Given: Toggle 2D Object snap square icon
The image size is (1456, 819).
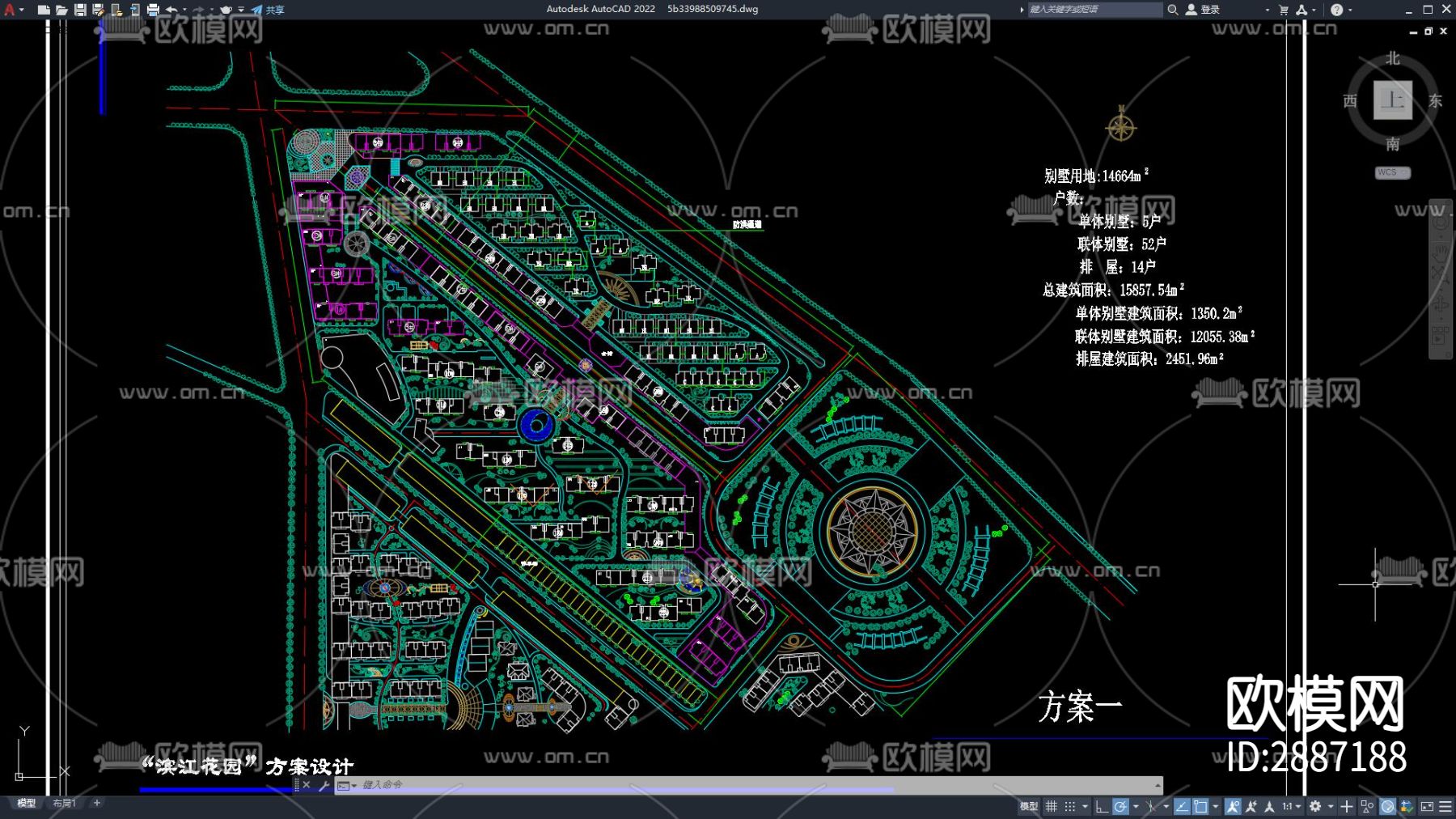Looking at the screenshot, I should 1200,806.
